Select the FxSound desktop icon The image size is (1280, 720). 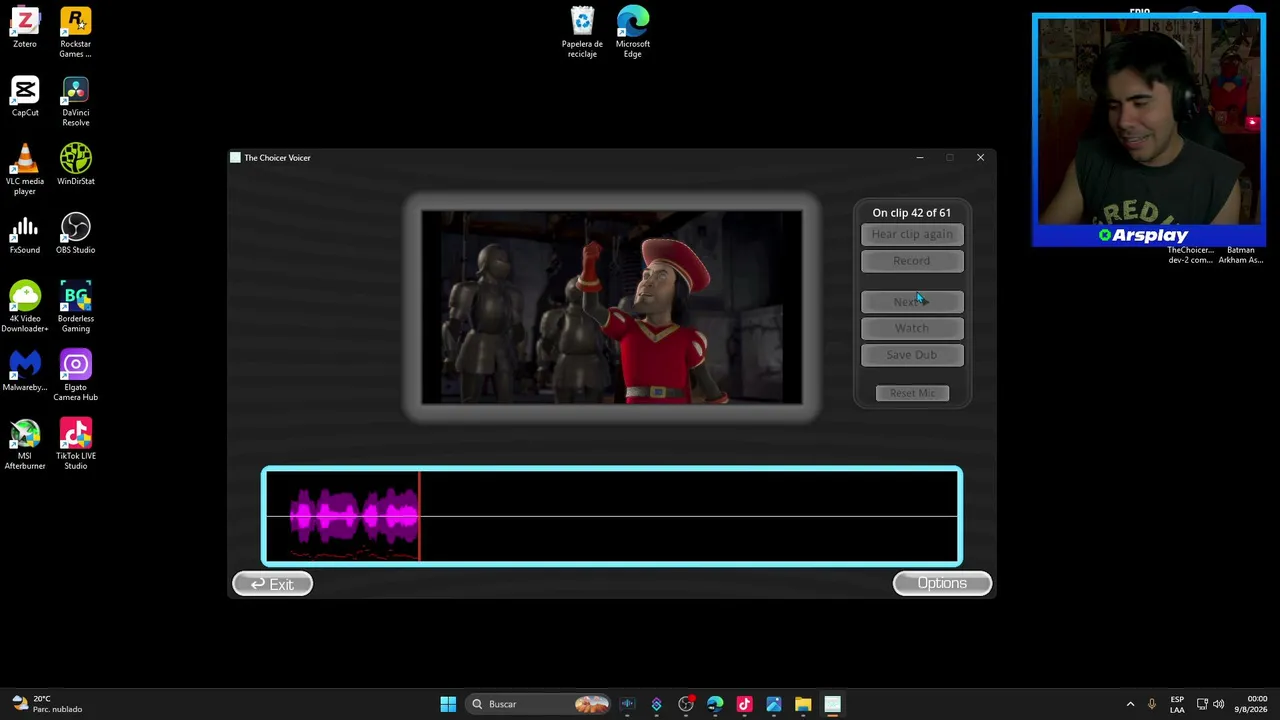25,234
